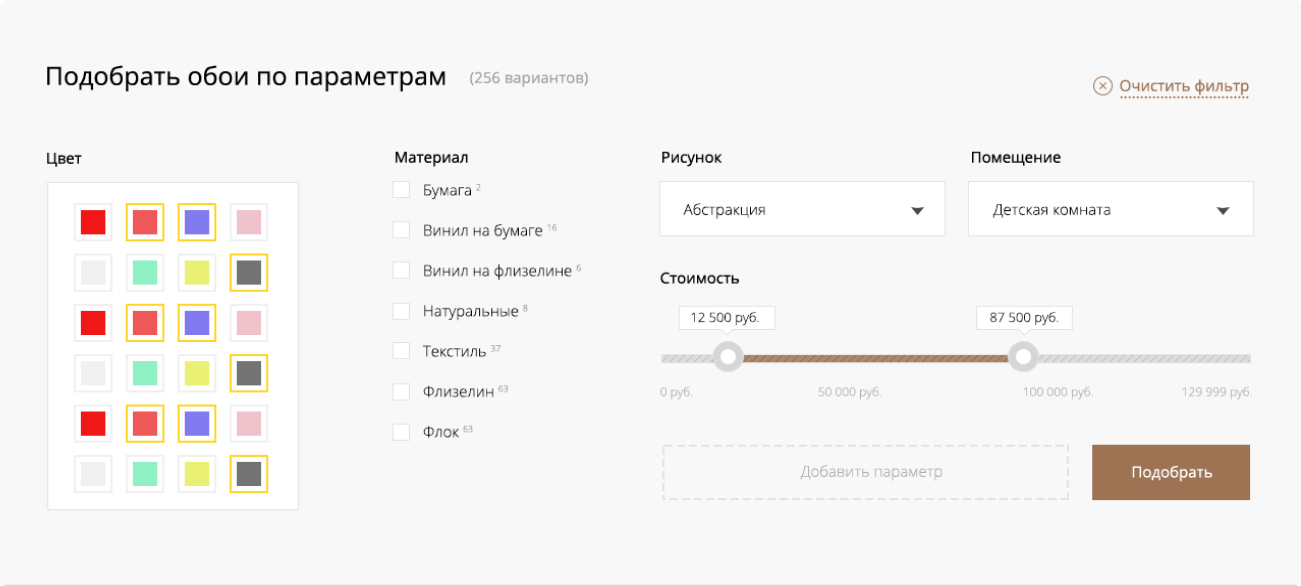Viewport: 1301px width, 586px height.
Task: Check the Винил на флизелине option
Action: (x=401, y=270)
